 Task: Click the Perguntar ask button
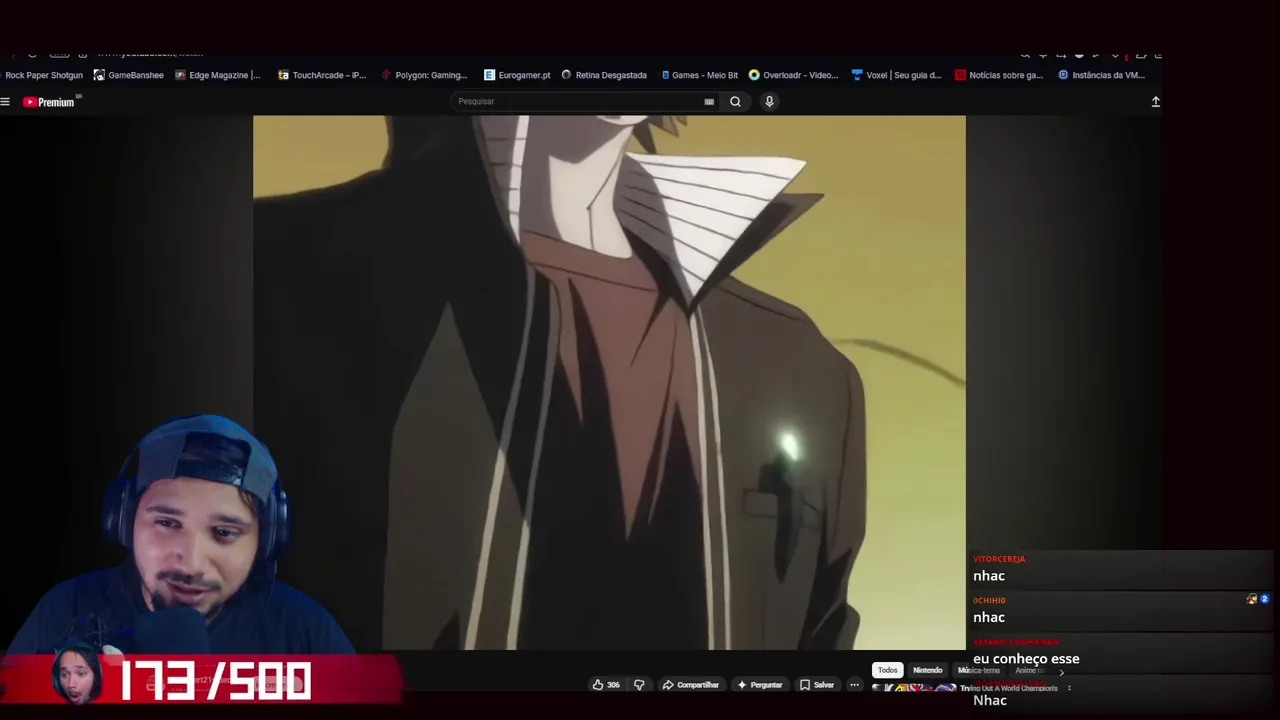coord(760,685)
